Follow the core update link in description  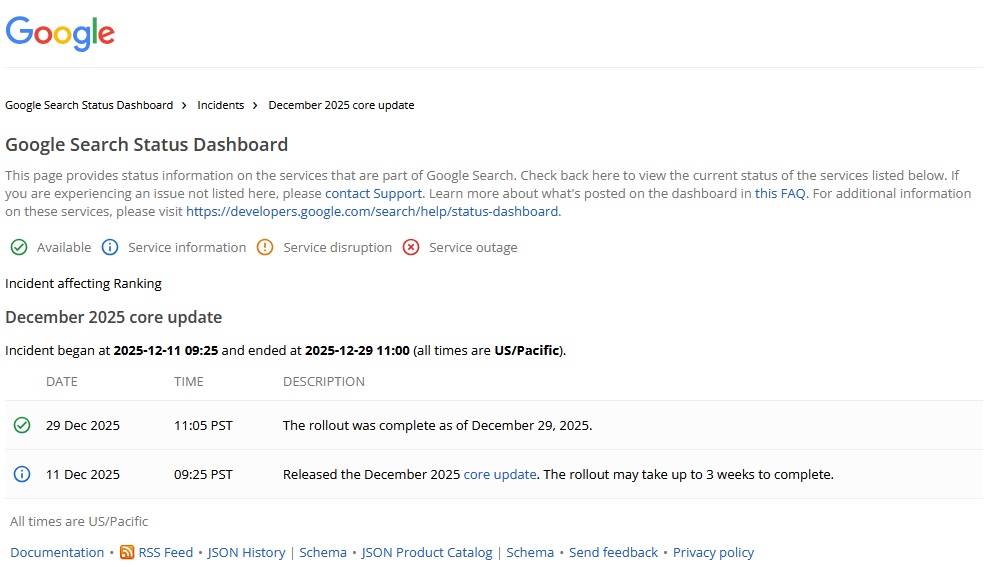(500, 474)
